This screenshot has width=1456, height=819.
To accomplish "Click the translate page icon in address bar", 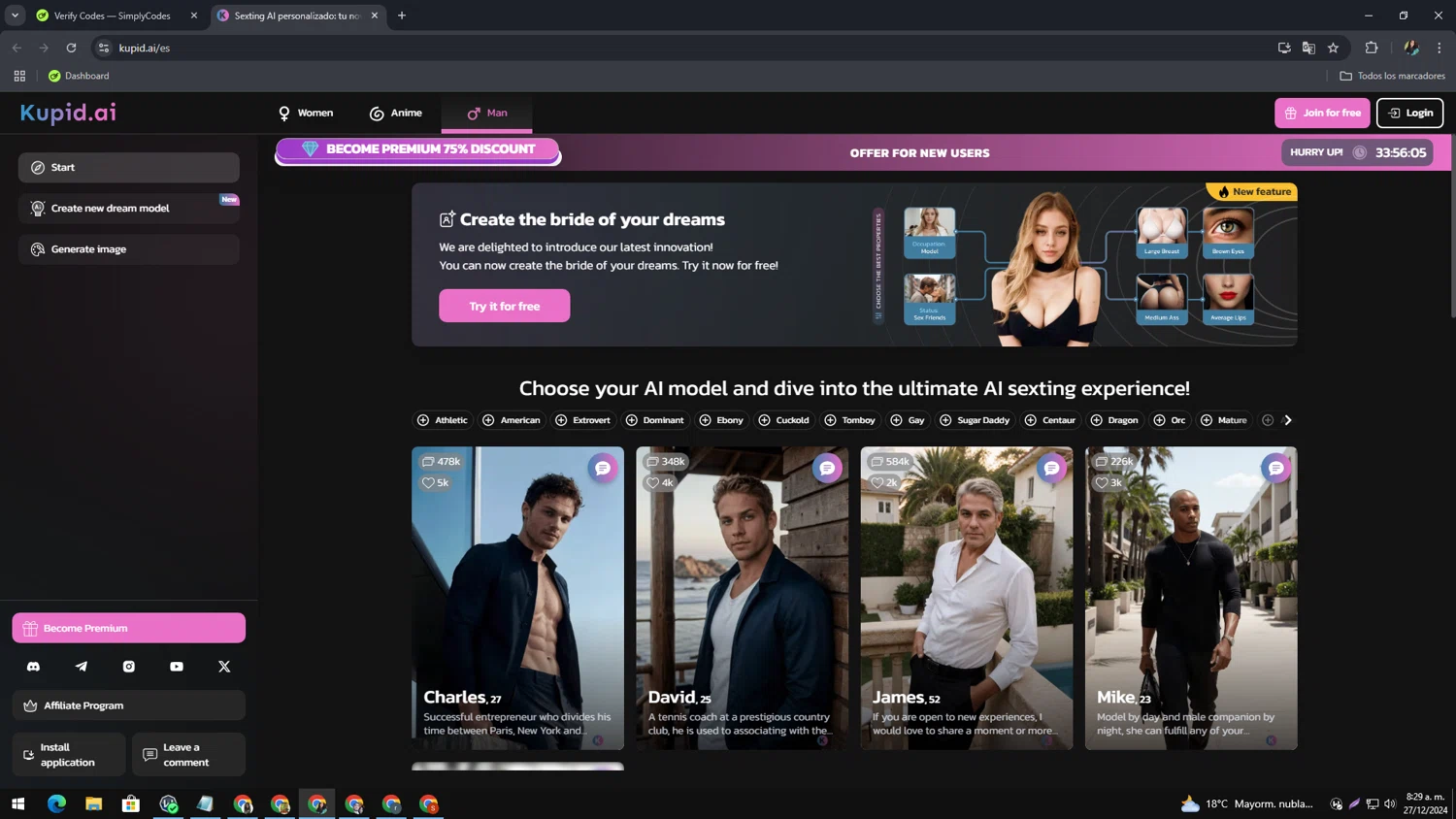I will pyautogui.click(x=1308, y=48).
